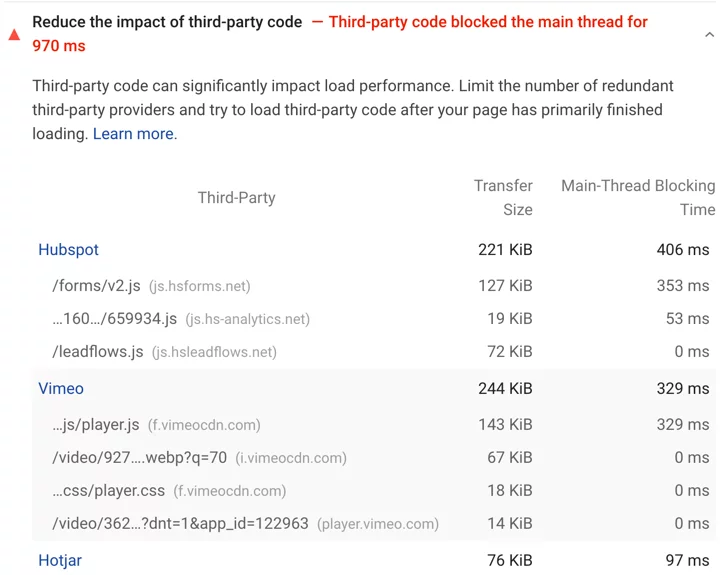Image resolution: width=723 pixels, height=575 pixels.
Task: Click the /forms/v2.js resource URL
Action: coord(96,286)
